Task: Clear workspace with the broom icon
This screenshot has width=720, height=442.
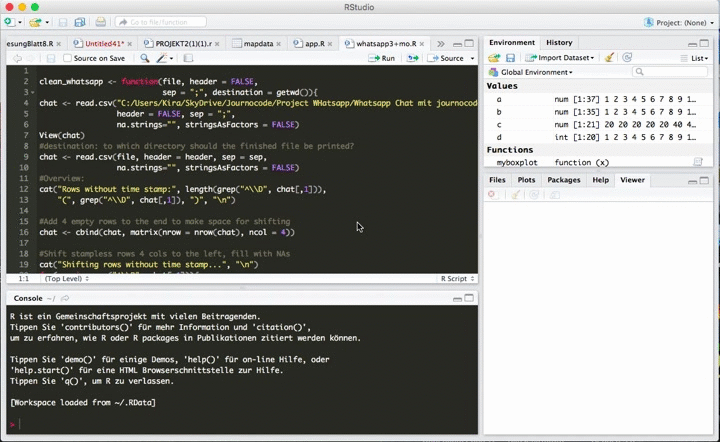Action: click(609, 58)
